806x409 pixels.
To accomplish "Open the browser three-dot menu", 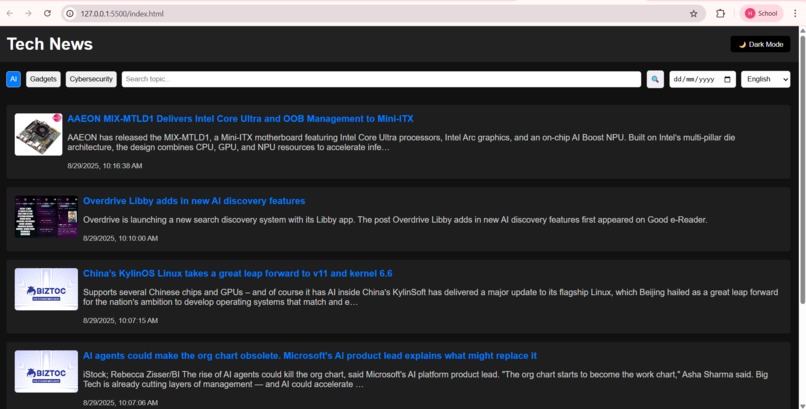I will (795, 14).
